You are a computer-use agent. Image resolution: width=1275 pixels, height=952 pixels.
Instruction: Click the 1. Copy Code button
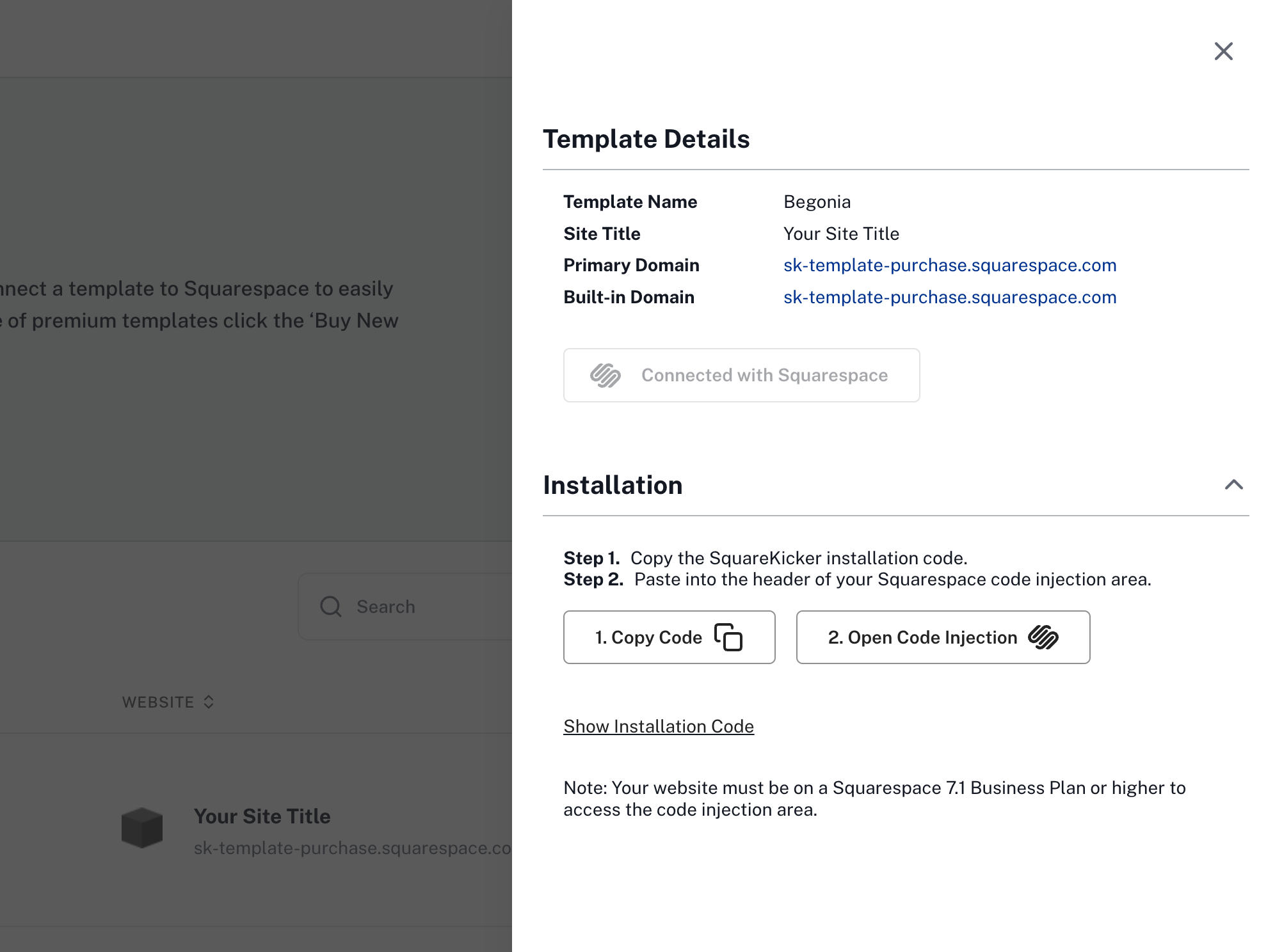(669, 637)
